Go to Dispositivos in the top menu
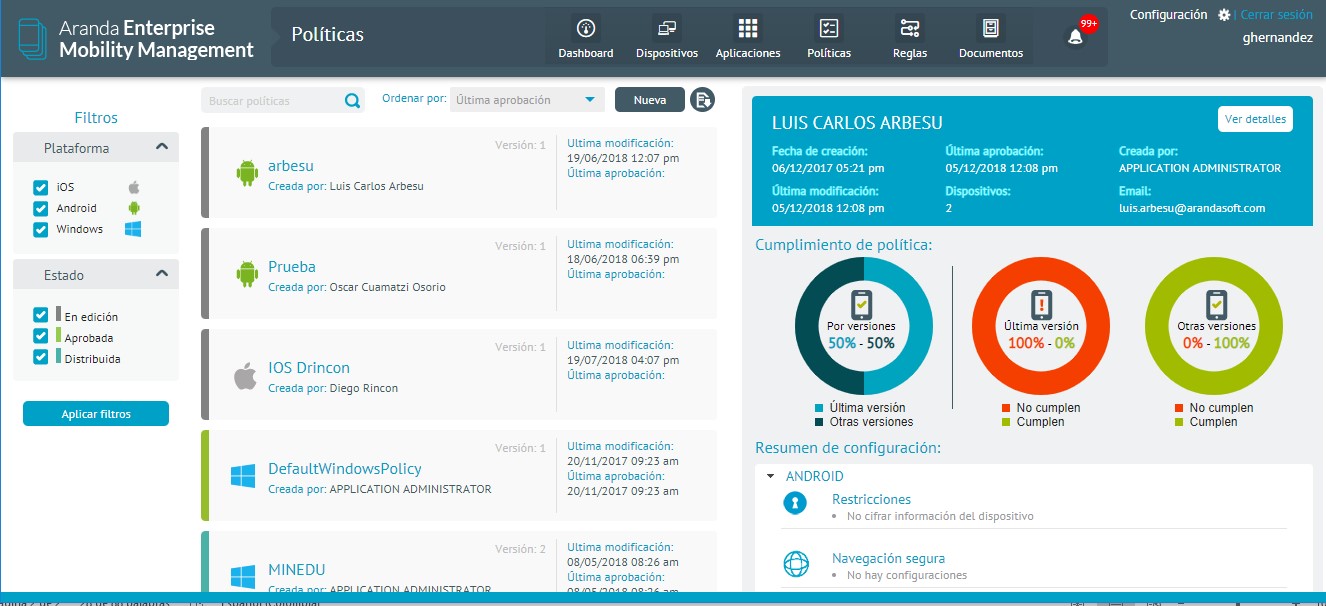 [x=667, y=53]
